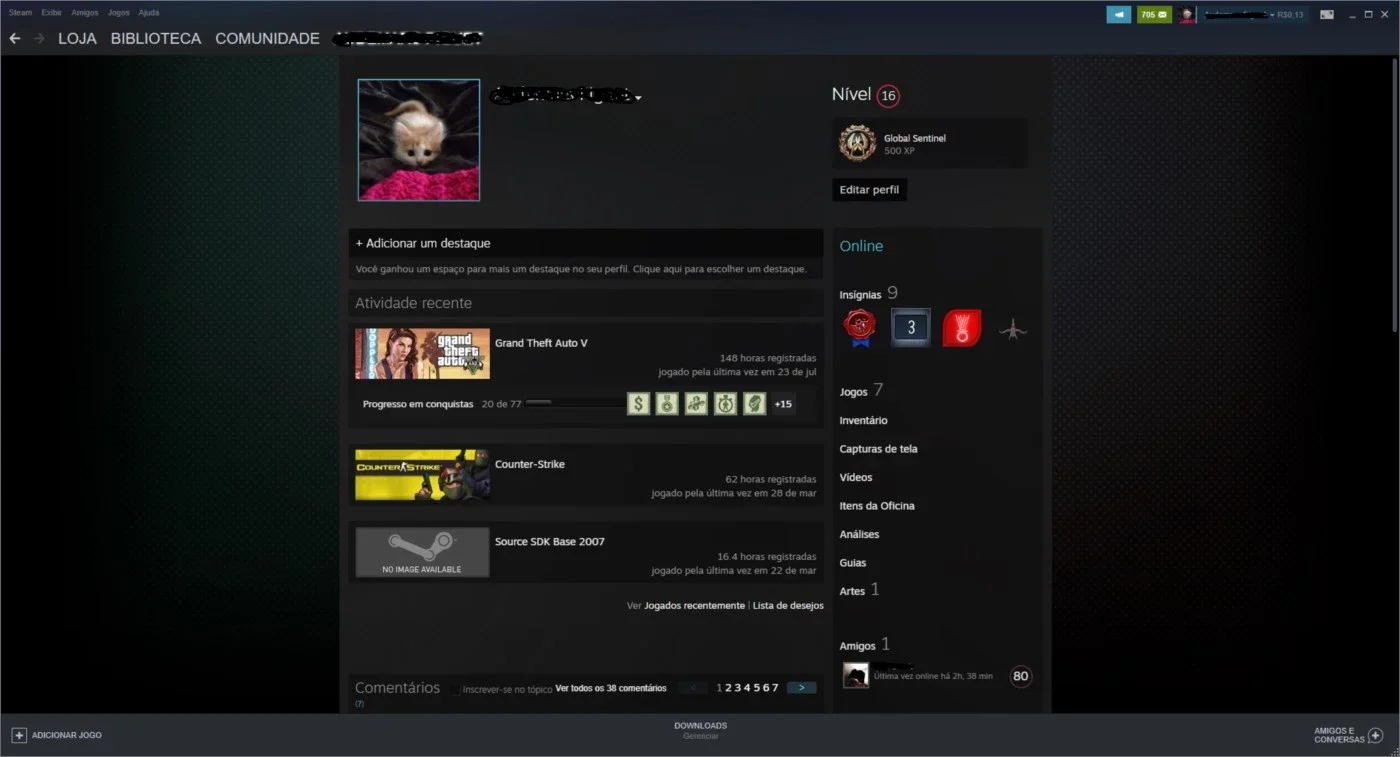Click the red wax seal badge

coord(859,328)
